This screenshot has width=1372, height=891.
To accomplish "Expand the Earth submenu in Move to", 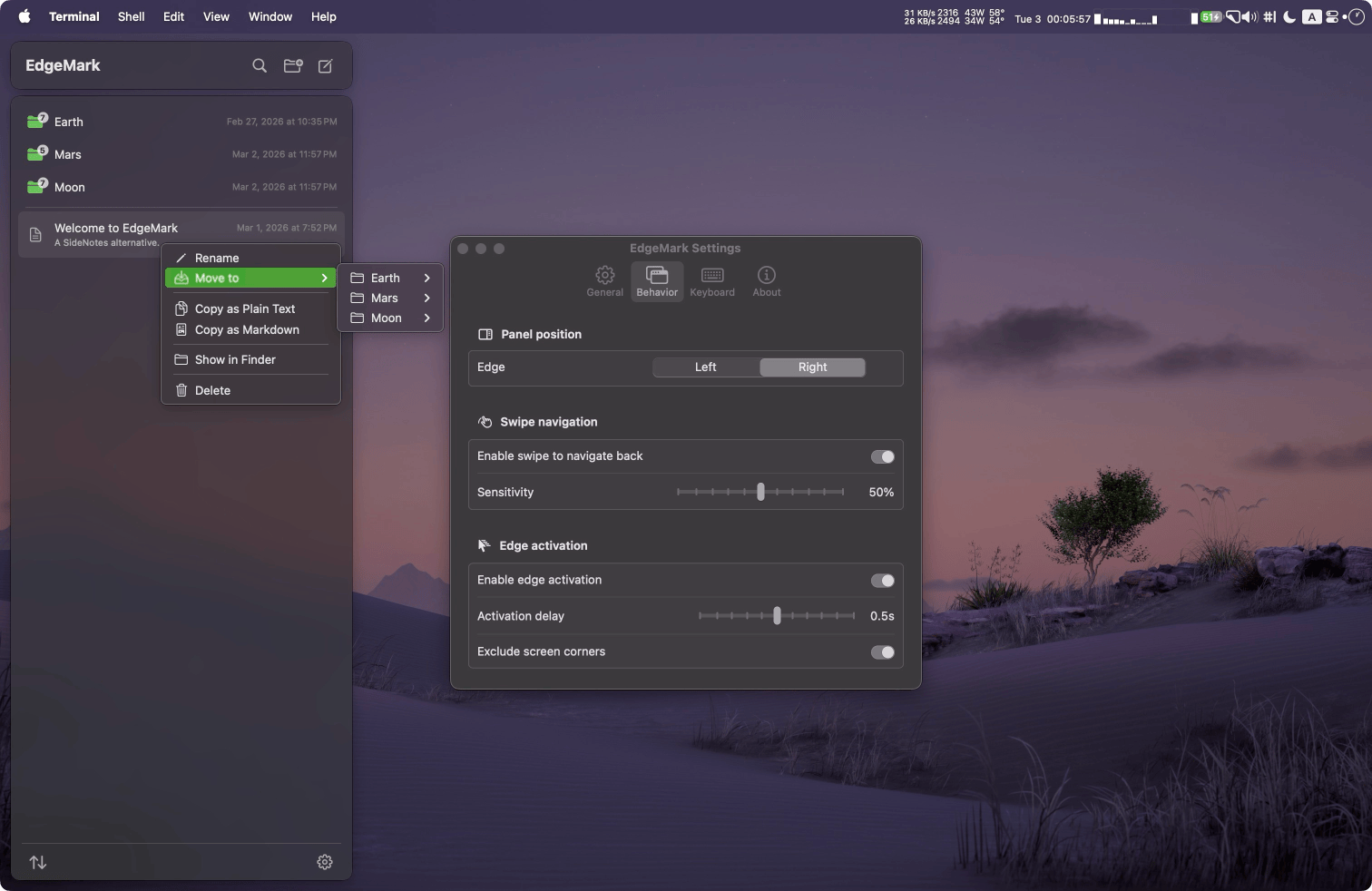I will (x=390, y=278).
